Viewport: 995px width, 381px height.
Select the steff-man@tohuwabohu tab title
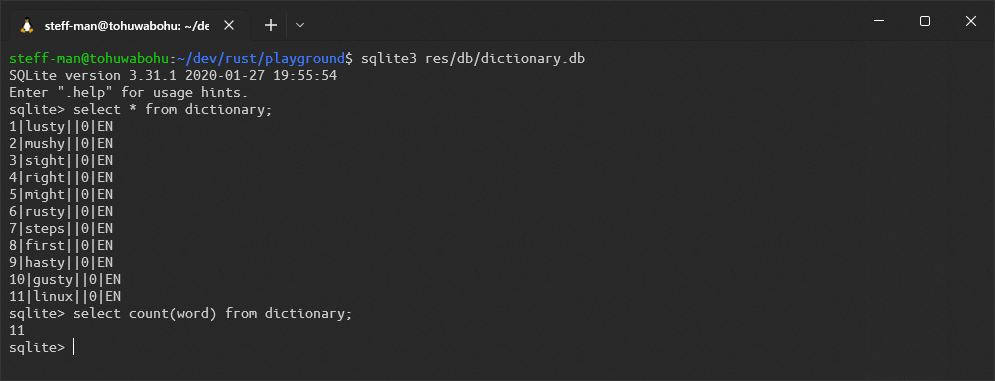click(127, 26)
